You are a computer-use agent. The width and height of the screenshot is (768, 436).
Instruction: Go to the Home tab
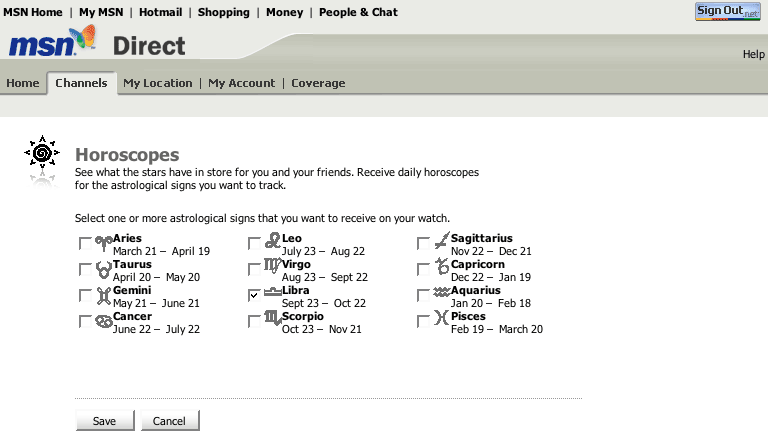pyautogui.click(x=23, y=83)
